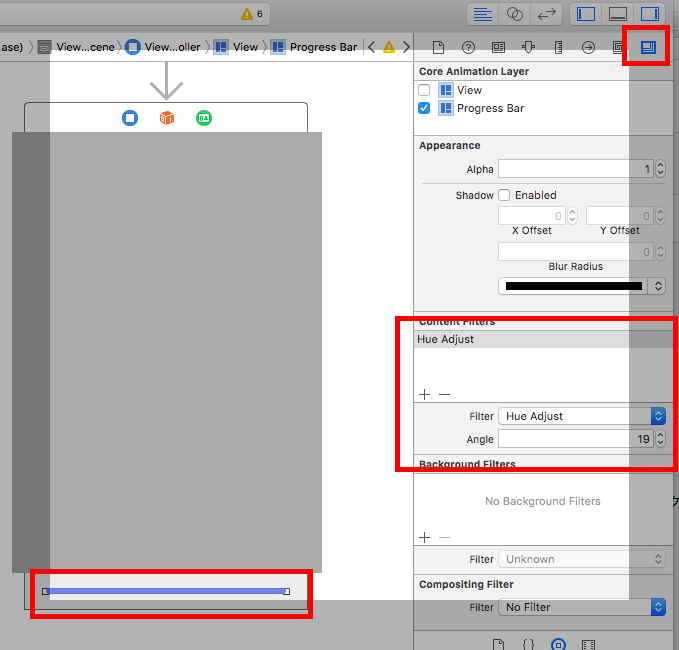Viewport: 679px width, 650px height.
Task: Open the Quick Help inspector
Action: (x=468, y=47)
